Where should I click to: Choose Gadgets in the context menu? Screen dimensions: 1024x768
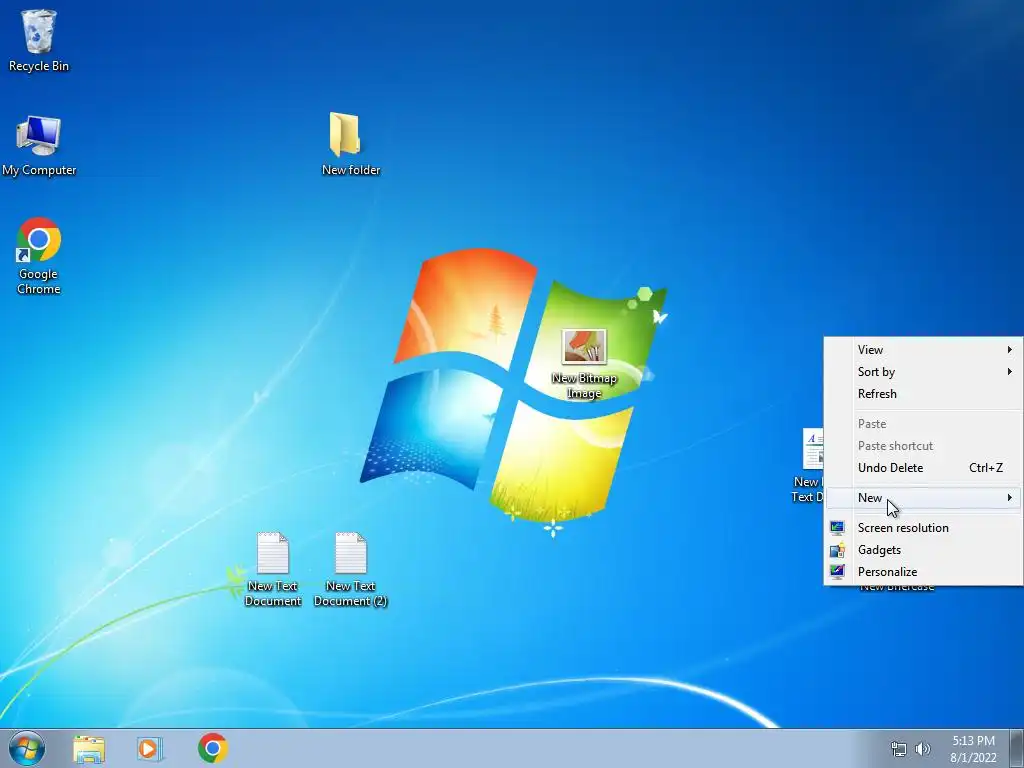click(x=923, y=550)
